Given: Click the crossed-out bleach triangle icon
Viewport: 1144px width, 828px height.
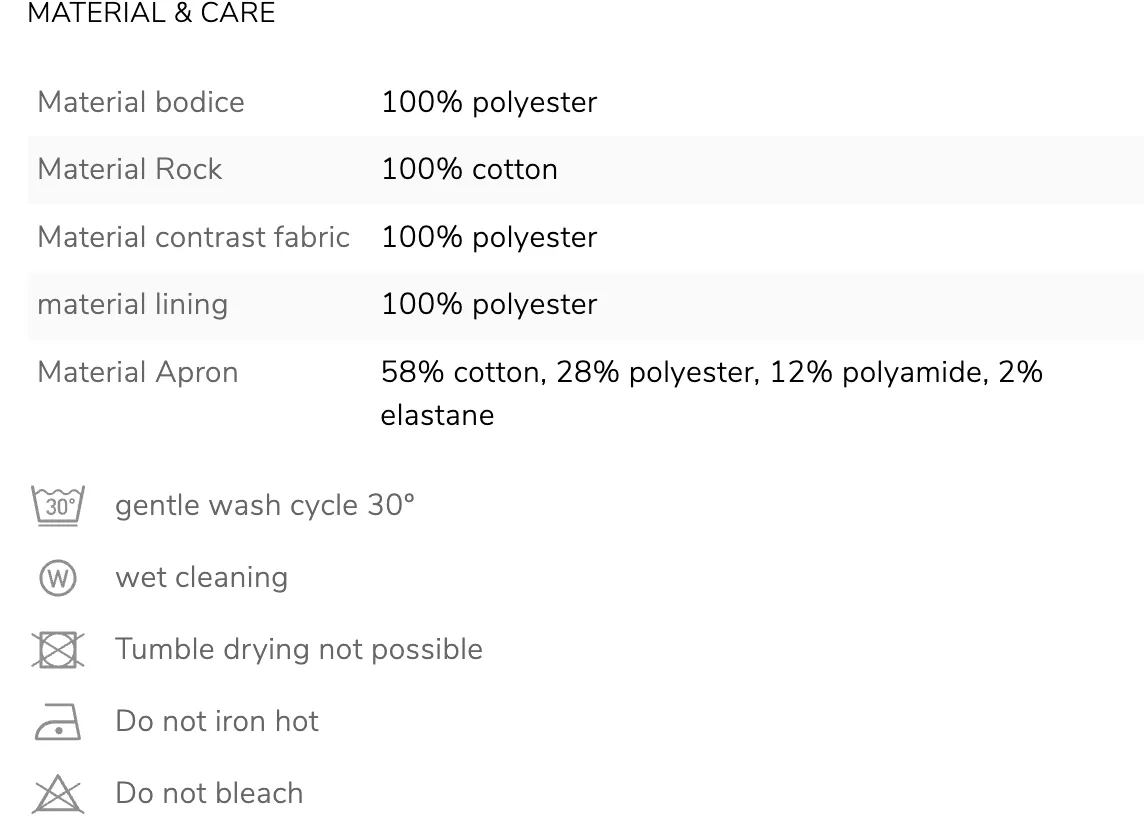Looking at the screenshot, I should (x=58, y=794).
